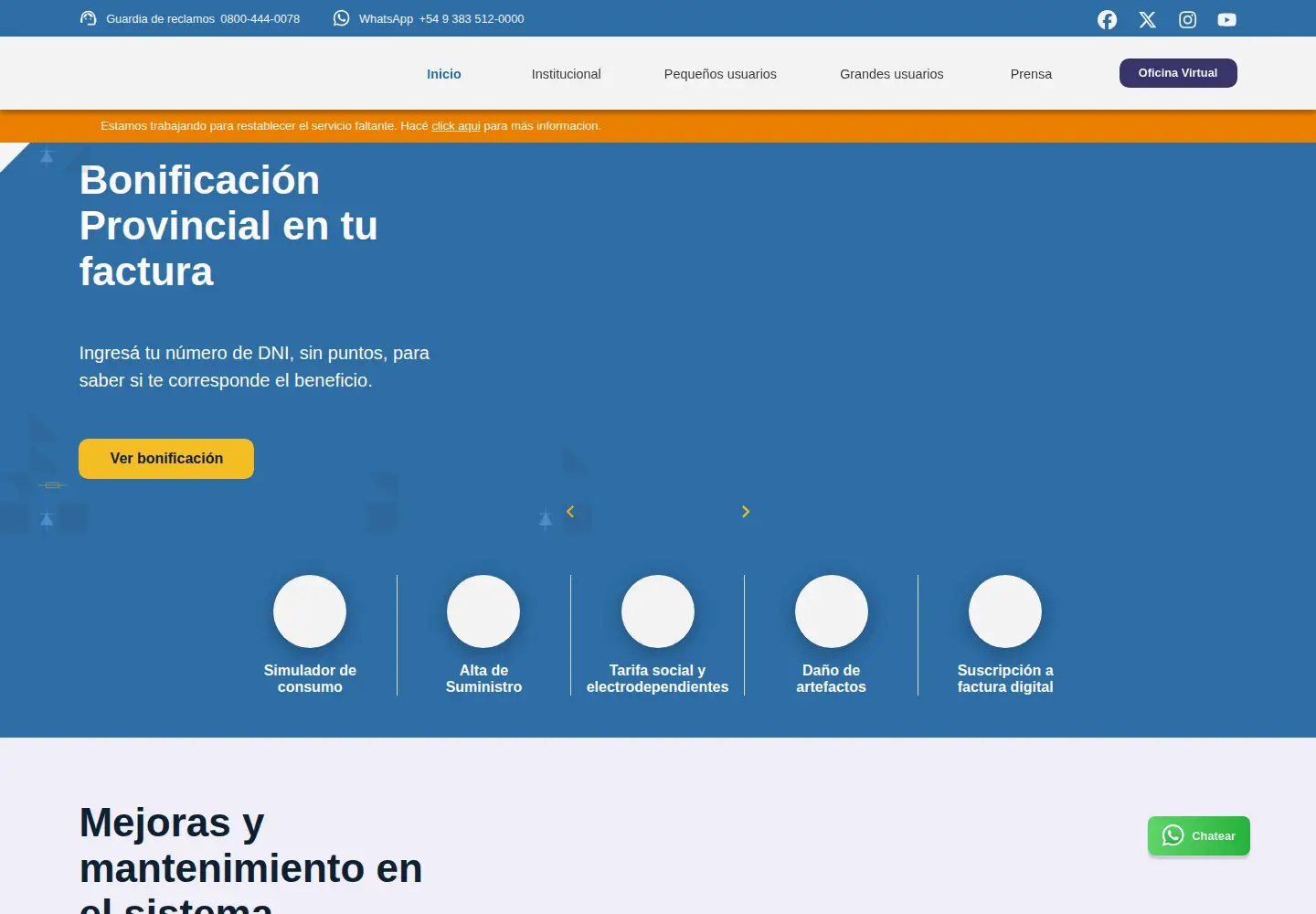Open Alta de Suministro circle icon
Screen dimensions: 1316x914
(483, 611)
